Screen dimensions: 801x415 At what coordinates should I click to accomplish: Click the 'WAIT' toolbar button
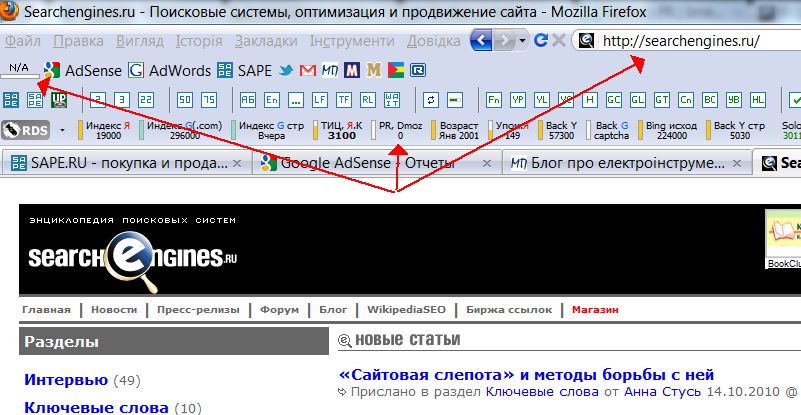[392, 100]
